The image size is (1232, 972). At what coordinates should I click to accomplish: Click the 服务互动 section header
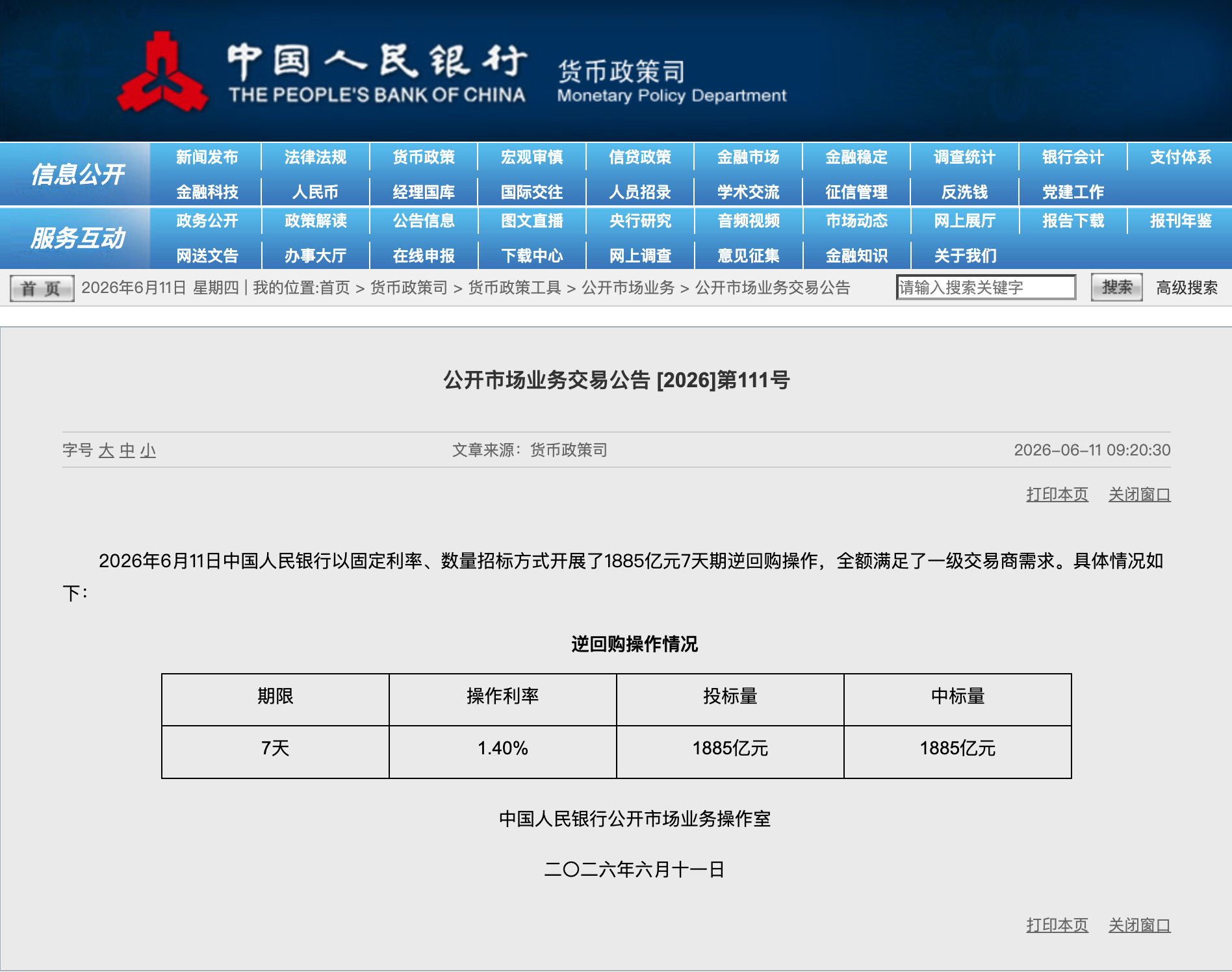[77, 238]
